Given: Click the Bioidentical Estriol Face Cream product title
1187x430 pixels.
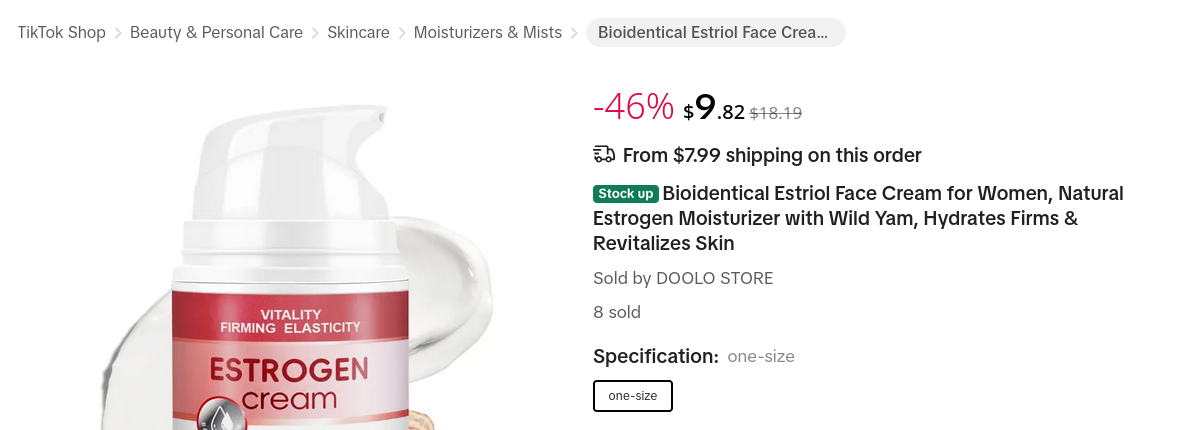Looking at the screenshot, I should 860,218.
